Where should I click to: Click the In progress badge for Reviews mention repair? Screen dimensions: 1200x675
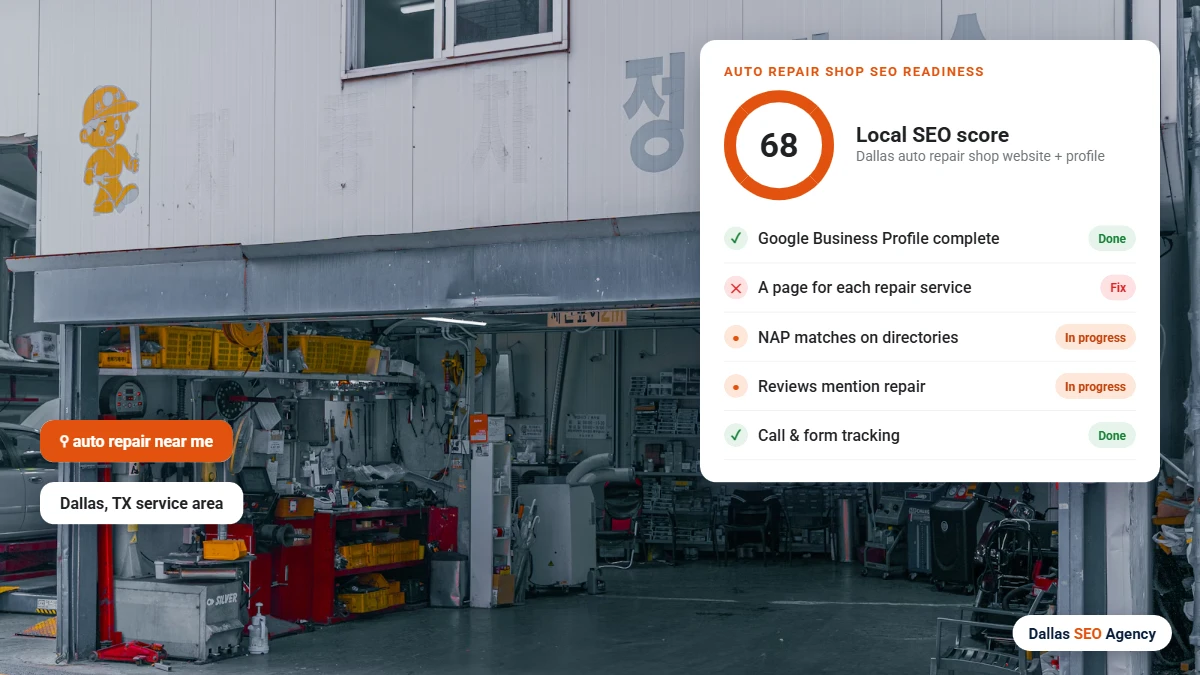(x=1095, y=386)
